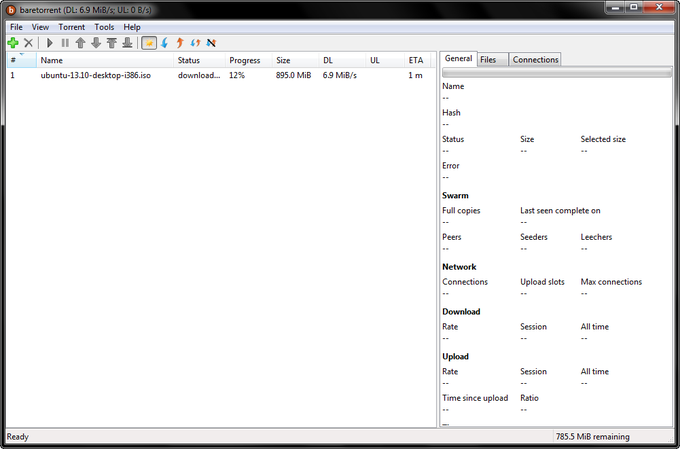The image size is (680, 449).
Task: Select the ubuntu-13.10-desktop-i386.iso torrent
Action: point(95,75)
